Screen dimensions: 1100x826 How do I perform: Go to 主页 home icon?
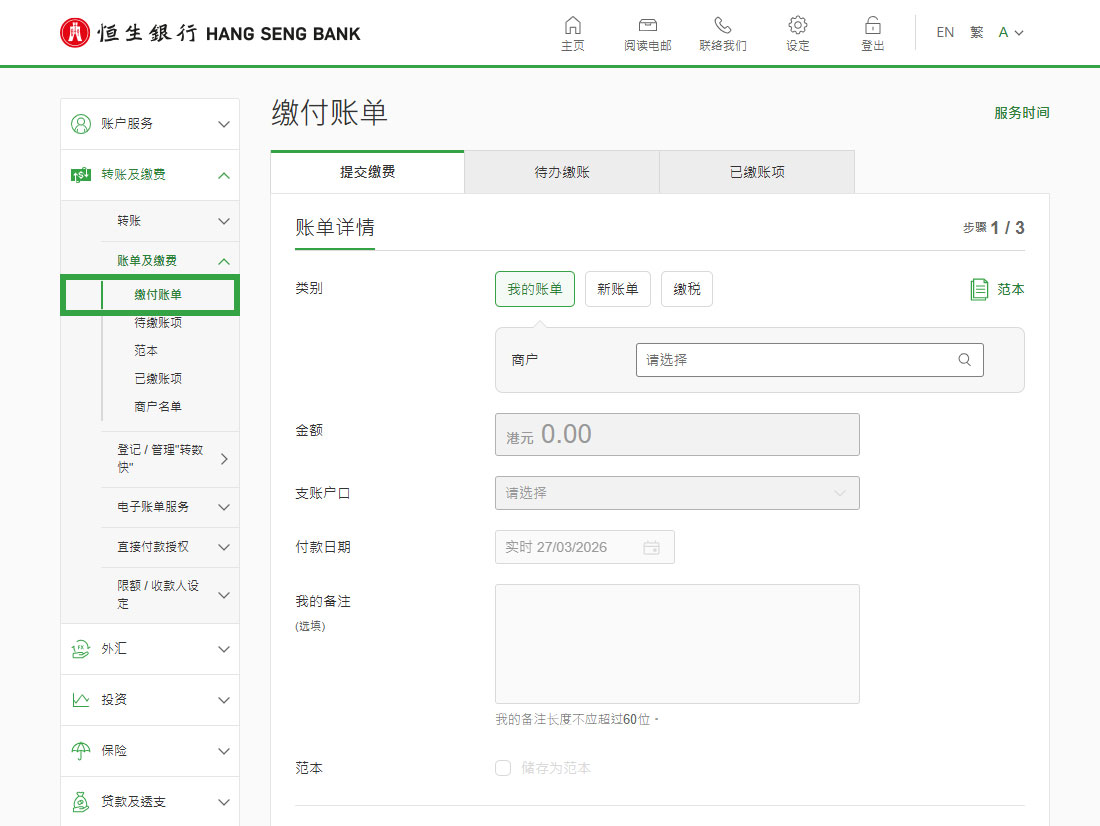click(x=572, y=26)
